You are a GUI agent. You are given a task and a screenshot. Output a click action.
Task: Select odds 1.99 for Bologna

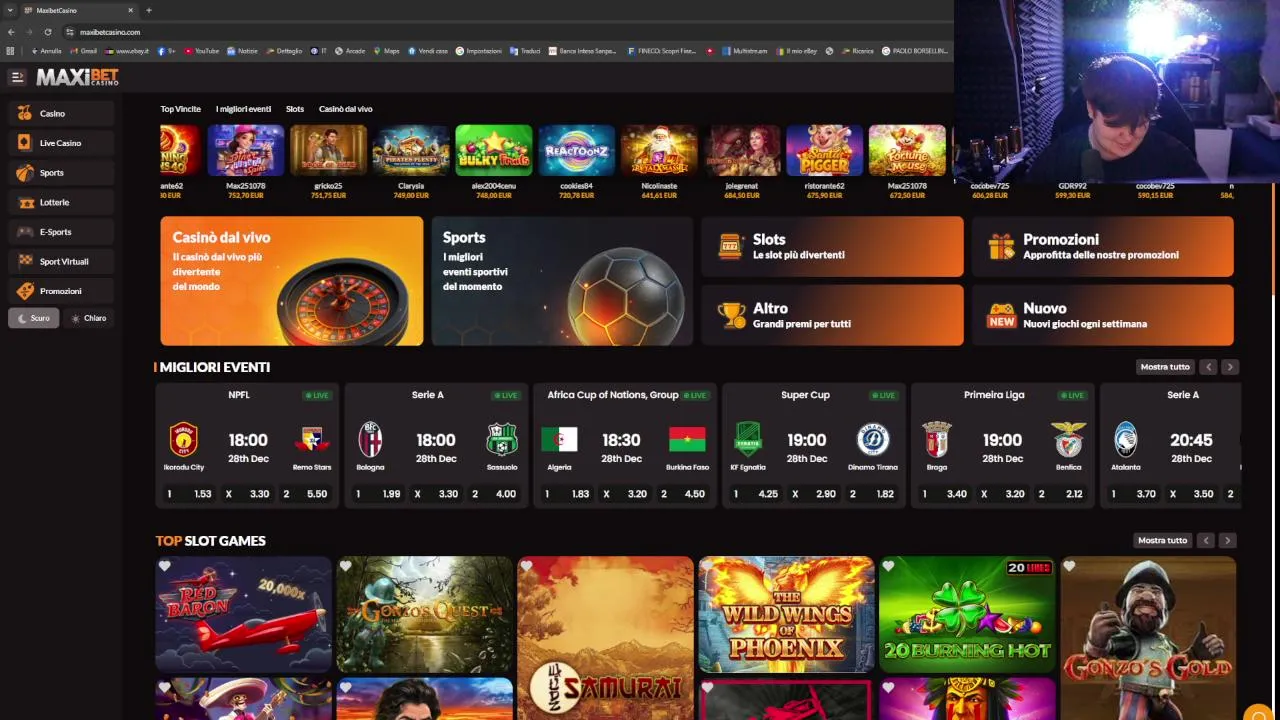click(379, 494)
